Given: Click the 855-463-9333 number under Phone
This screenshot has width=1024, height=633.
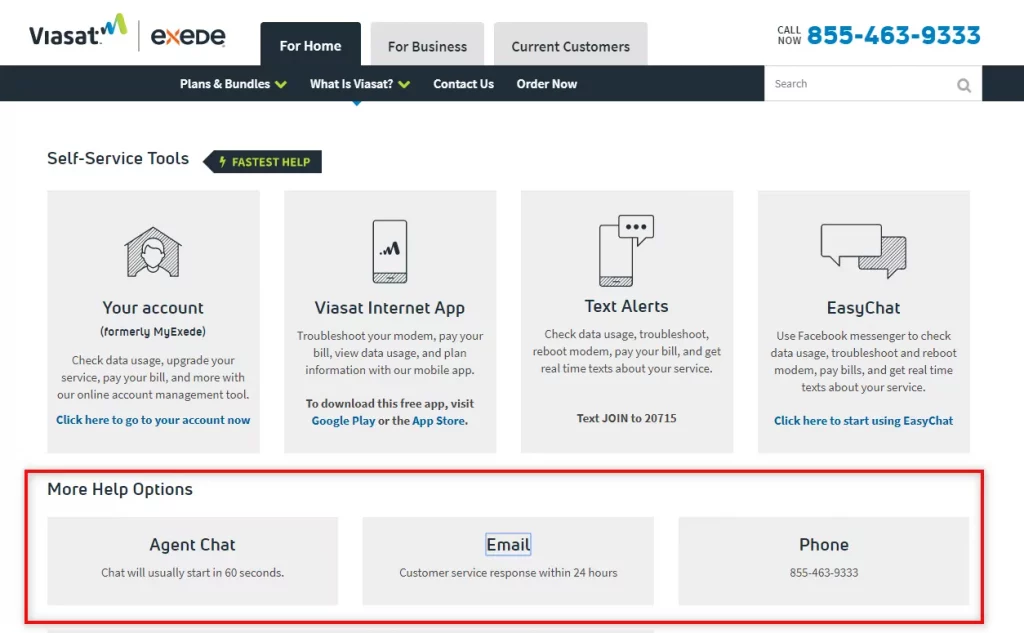Looking at the screenshot, I should (824, 573).
